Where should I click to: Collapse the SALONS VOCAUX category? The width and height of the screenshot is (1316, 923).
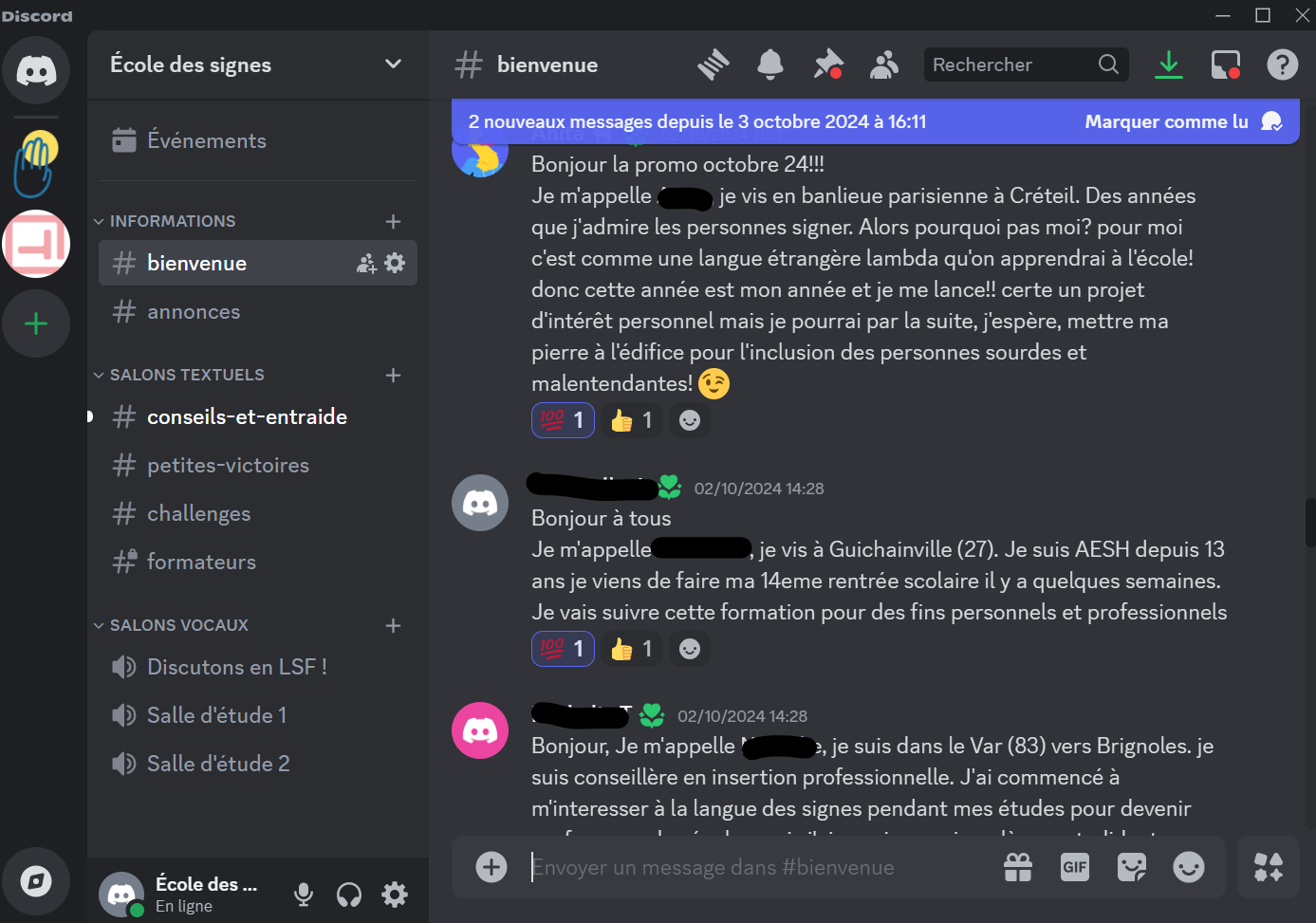click(x=171, y=625)
